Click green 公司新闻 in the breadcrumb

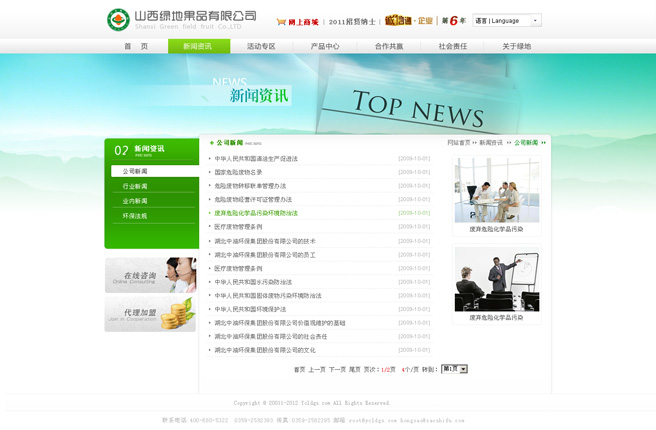pyautogui.click(x=526, y=143)
